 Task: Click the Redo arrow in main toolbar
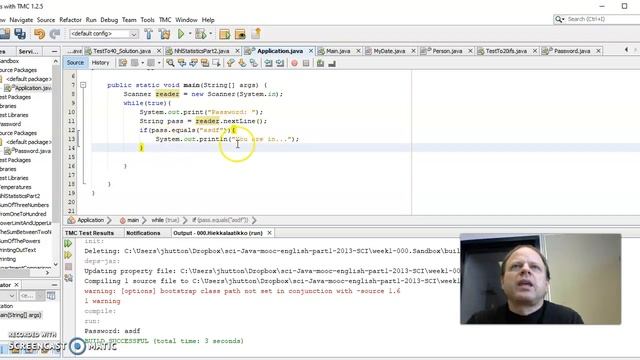click(x=55, y=34)
